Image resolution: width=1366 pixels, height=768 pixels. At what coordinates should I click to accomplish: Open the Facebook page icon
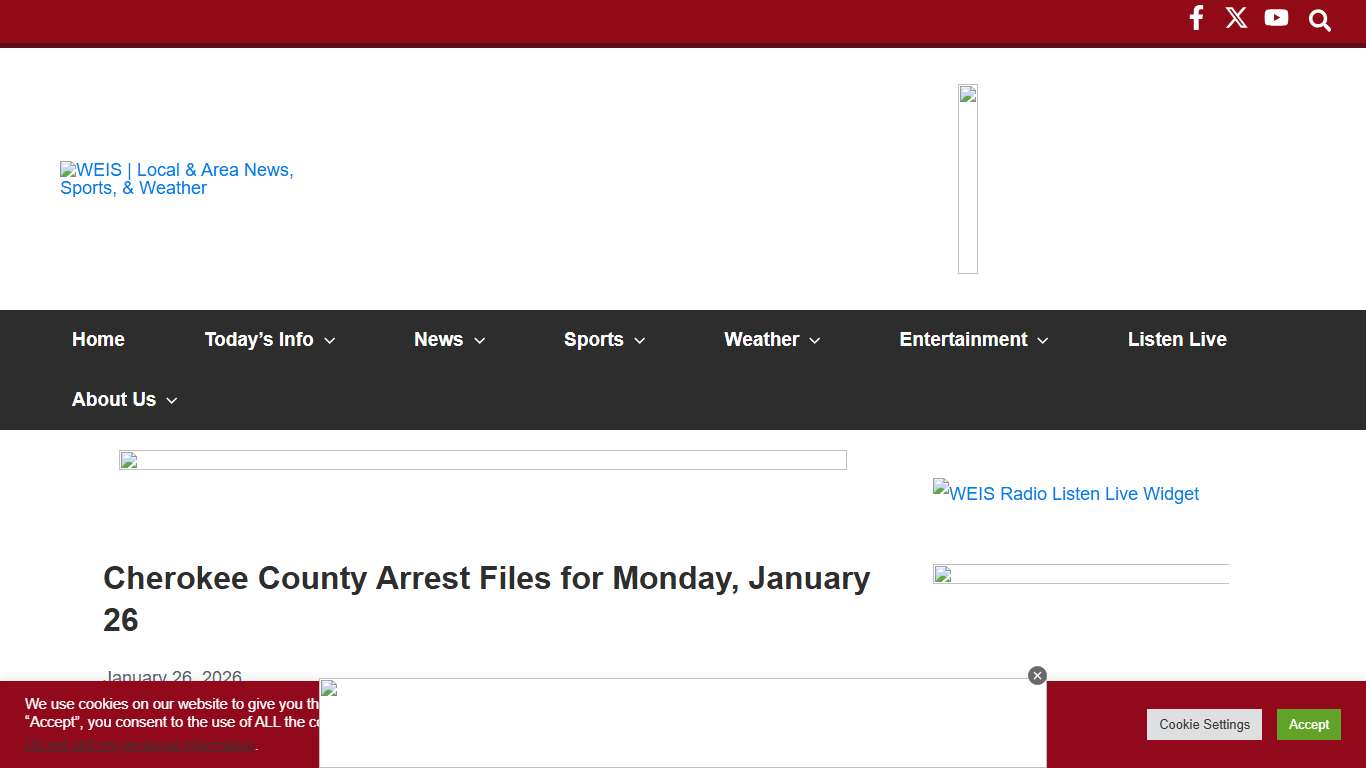(1196, 17)
